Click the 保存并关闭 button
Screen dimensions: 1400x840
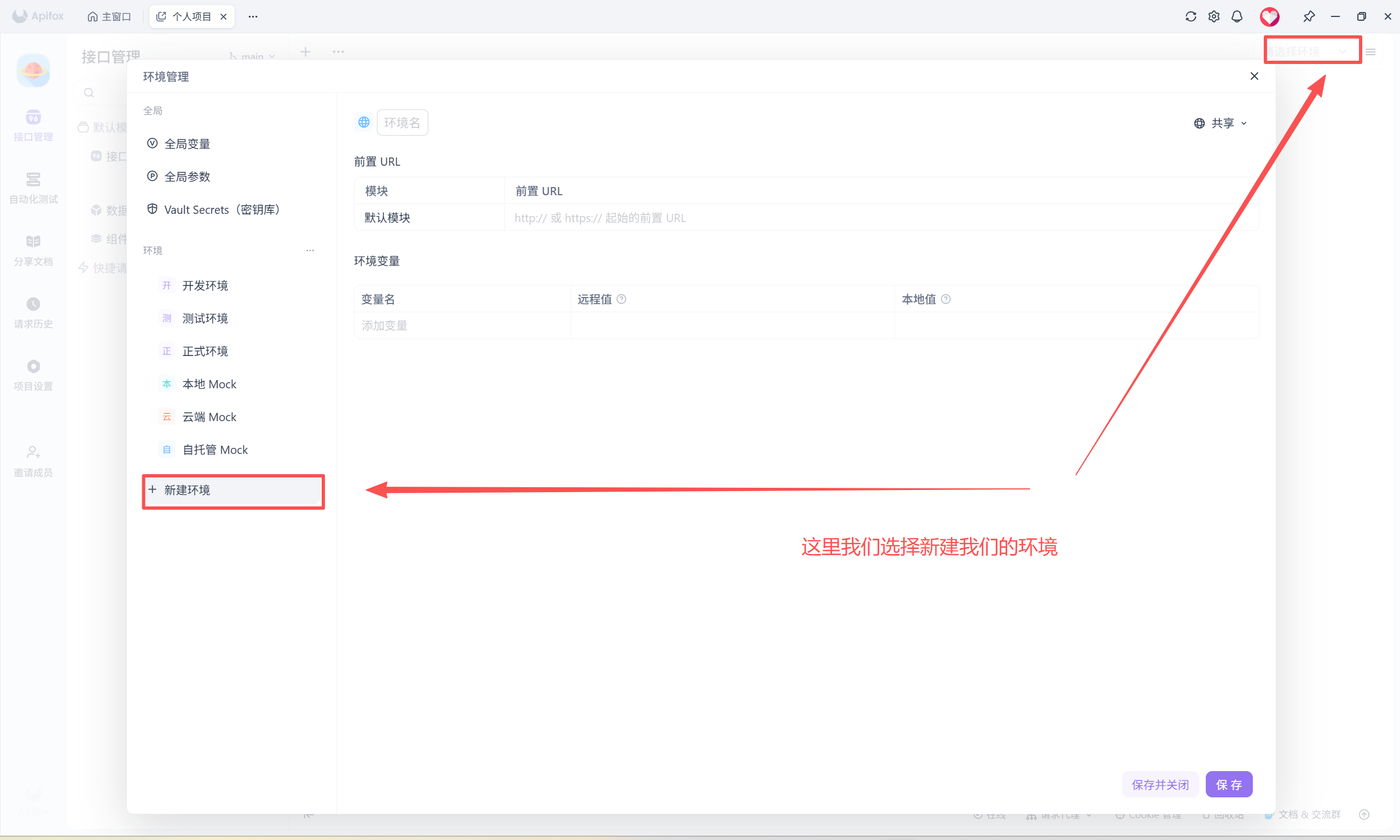point(1159,785)
